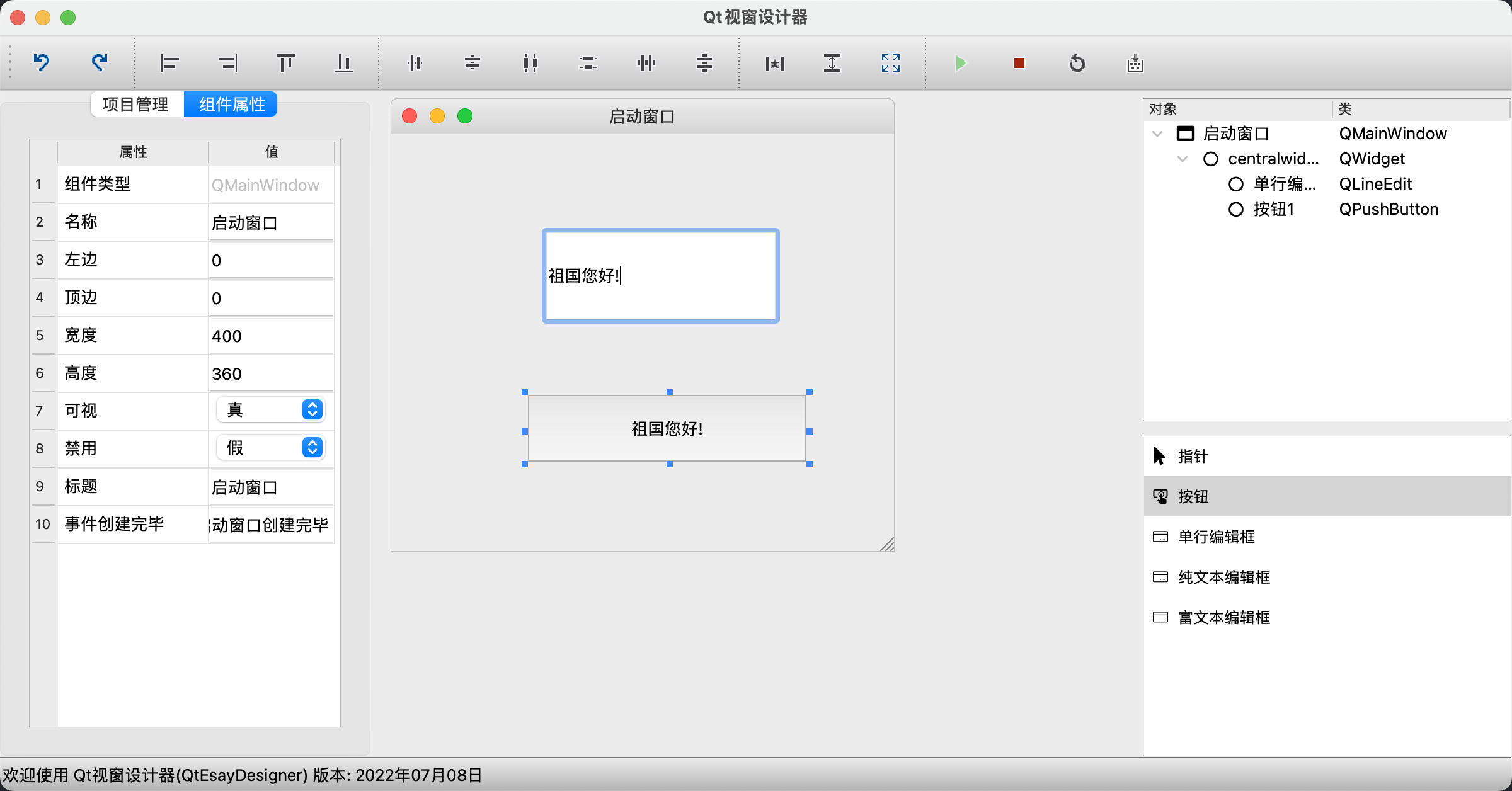Switch to the 组件属性 tab

(x=231, y=105)
